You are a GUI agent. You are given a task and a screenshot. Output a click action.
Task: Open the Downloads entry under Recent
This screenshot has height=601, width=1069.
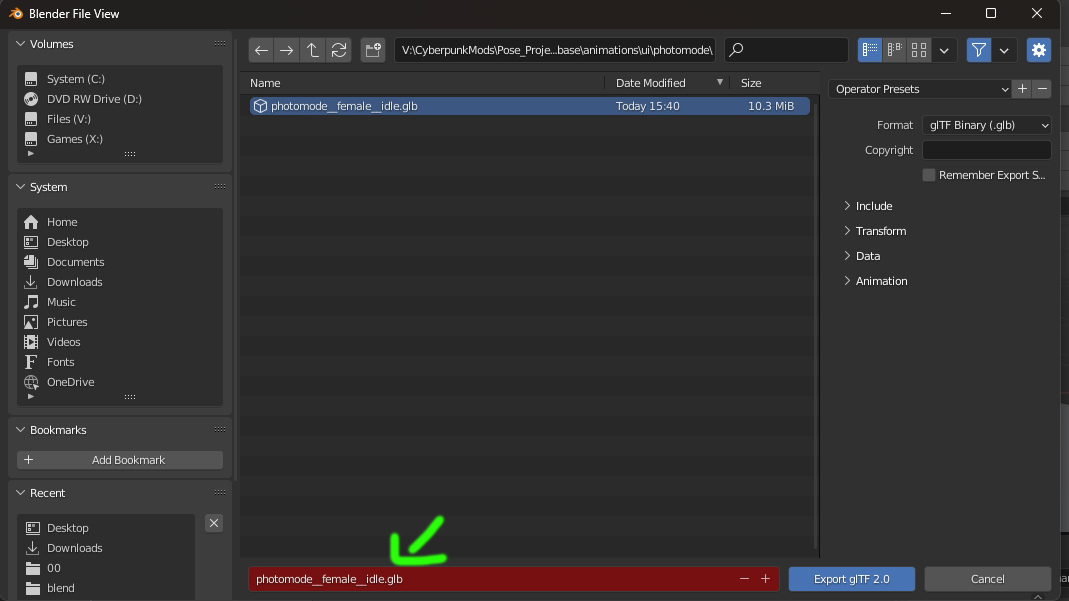tap(75, 548)
